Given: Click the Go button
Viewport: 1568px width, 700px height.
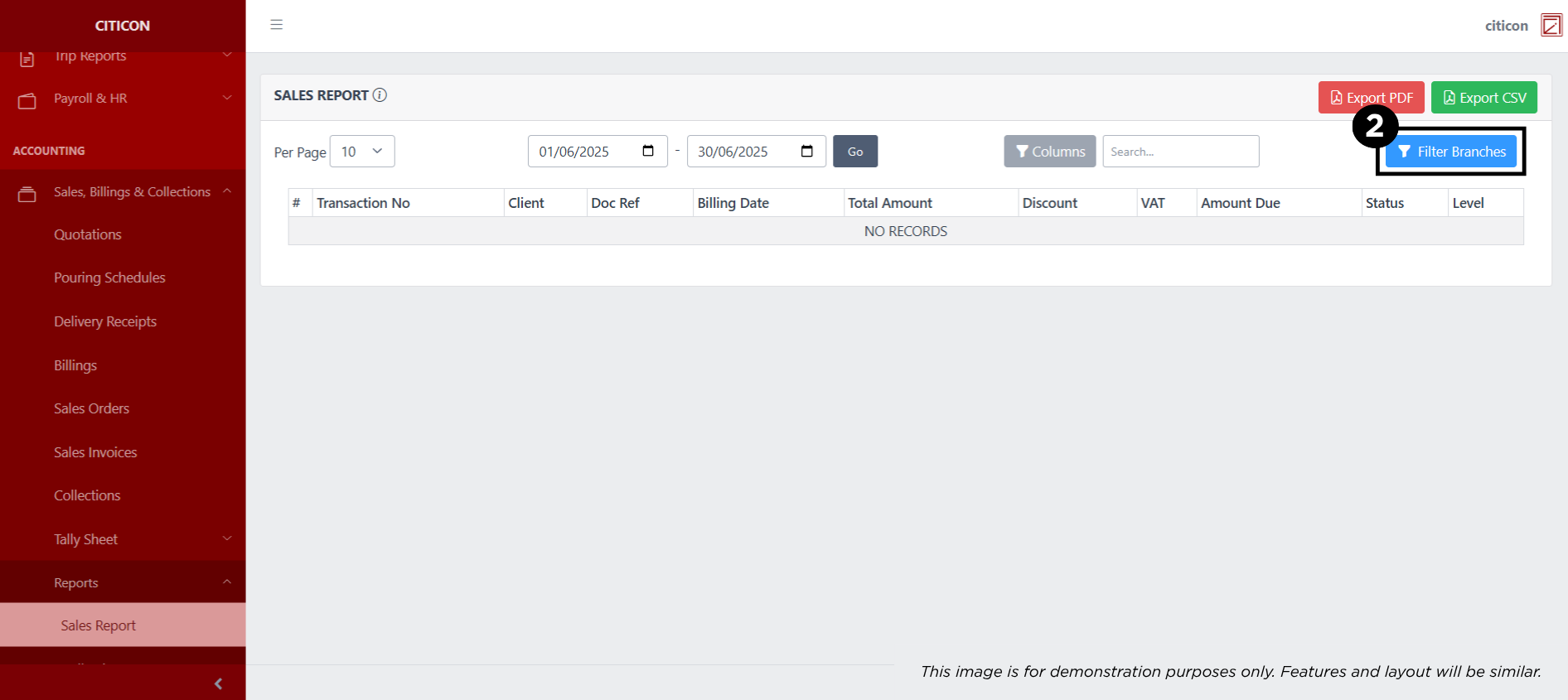Looking at the screenshot, I should coord(855,152).
